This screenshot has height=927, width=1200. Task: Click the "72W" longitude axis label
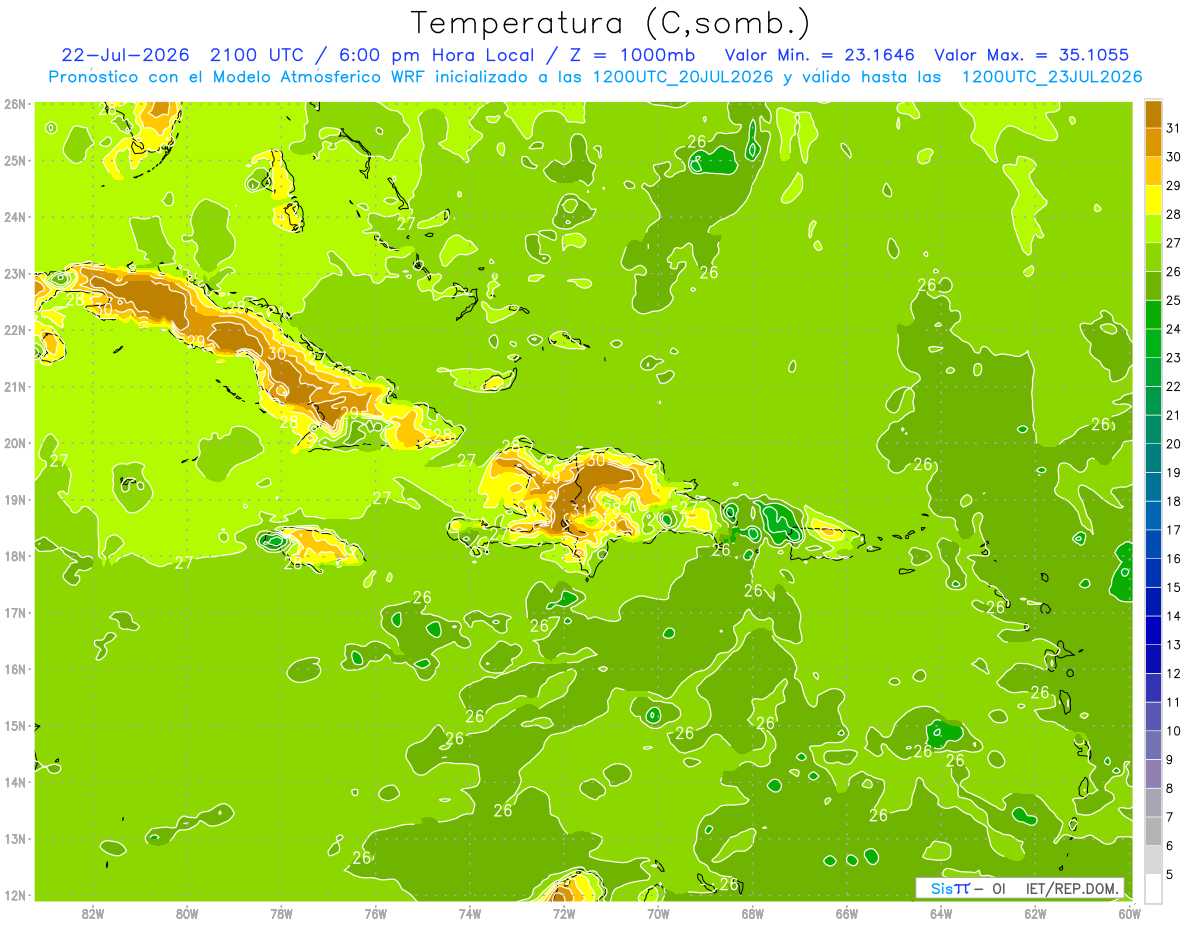(564, 912)
